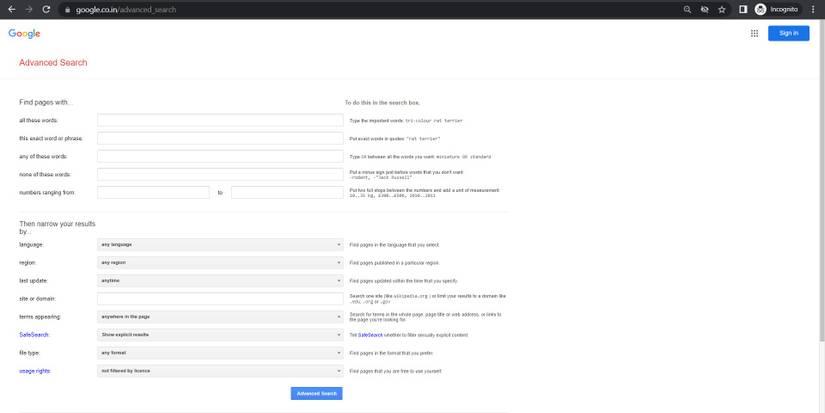The width and height of the screenshot is (825, 413).
Task: Open the usage rights label link
Action: click(35, 371)
